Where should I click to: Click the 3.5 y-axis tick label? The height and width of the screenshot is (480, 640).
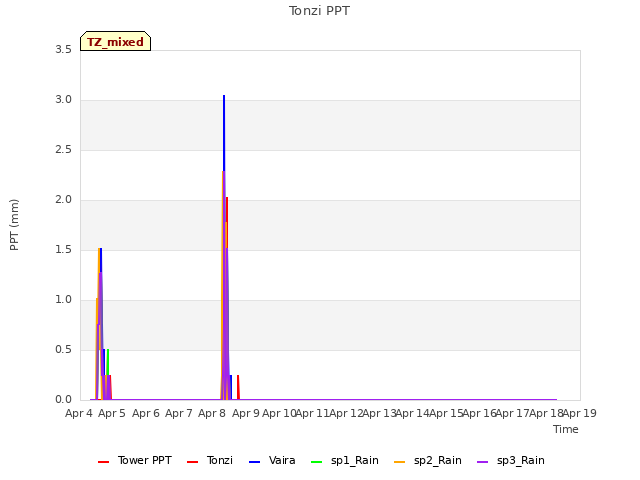pos(63,50)
